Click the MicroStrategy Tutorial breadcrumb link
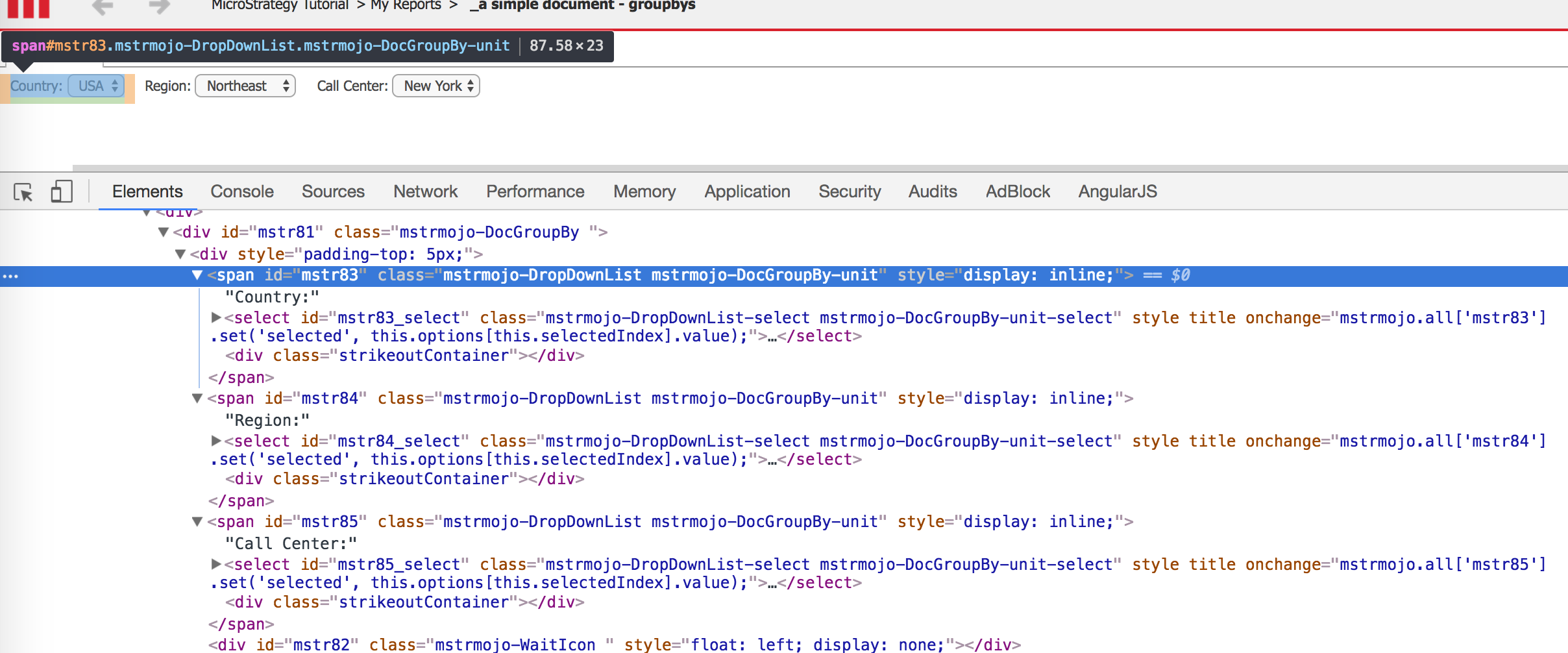The image size is (1568, 653). (280, 6)
